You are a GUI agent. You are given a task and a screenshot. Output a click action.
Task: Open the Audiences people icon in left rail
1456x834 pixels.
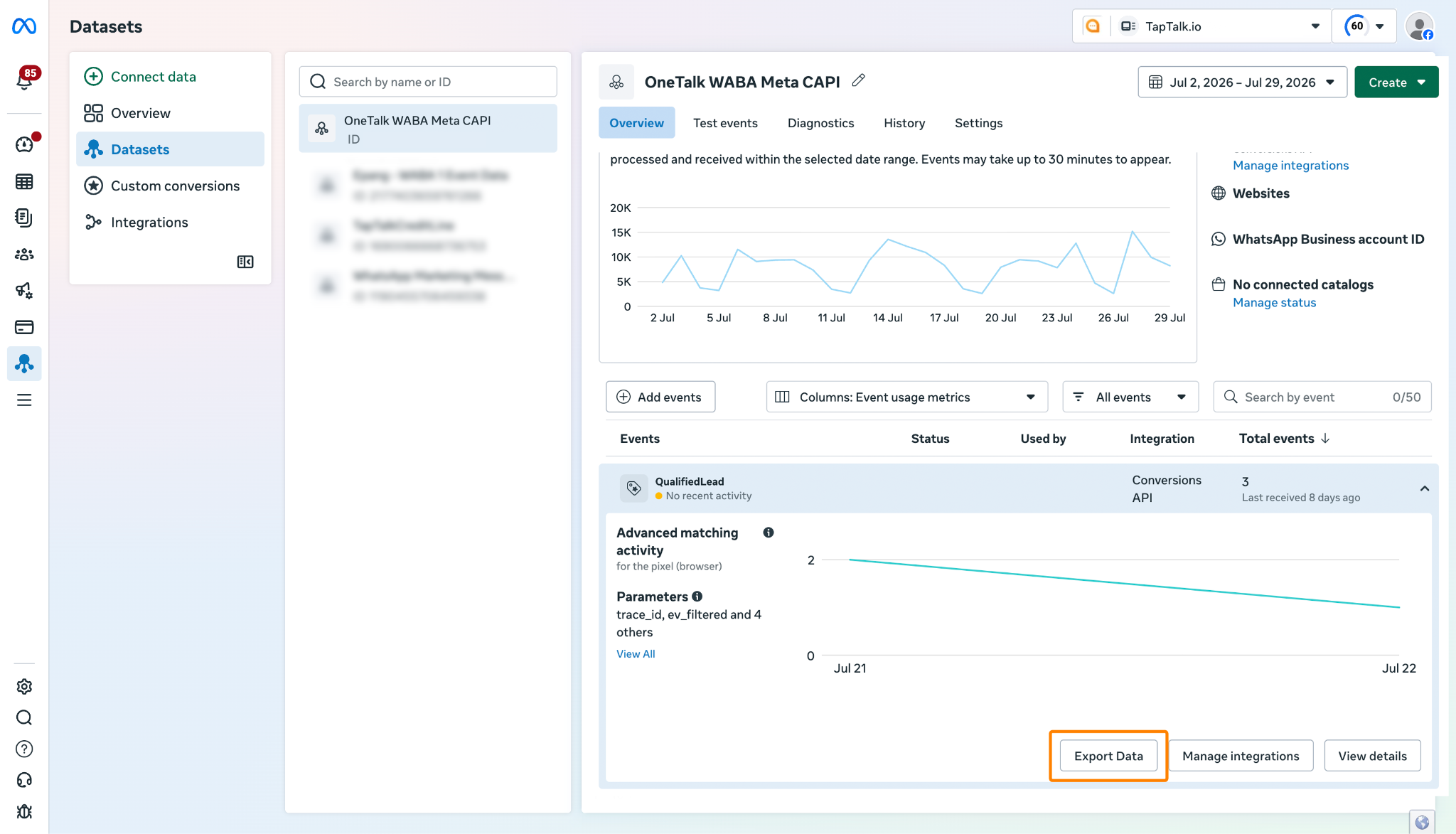click(x=24, y=255)
